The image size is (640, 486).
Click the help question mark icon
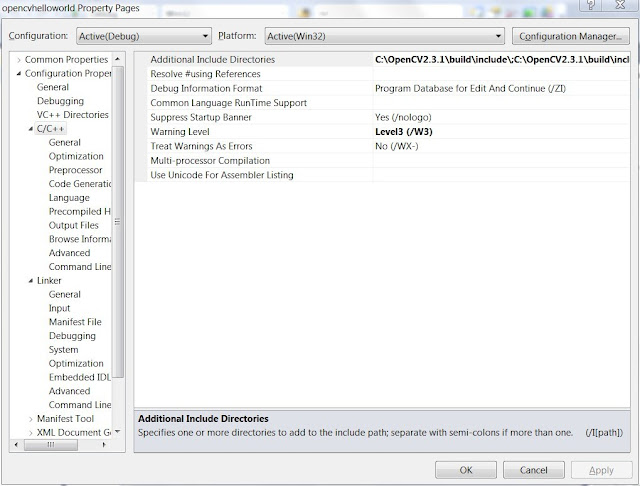pyautogui.click(x=590, y=5)
